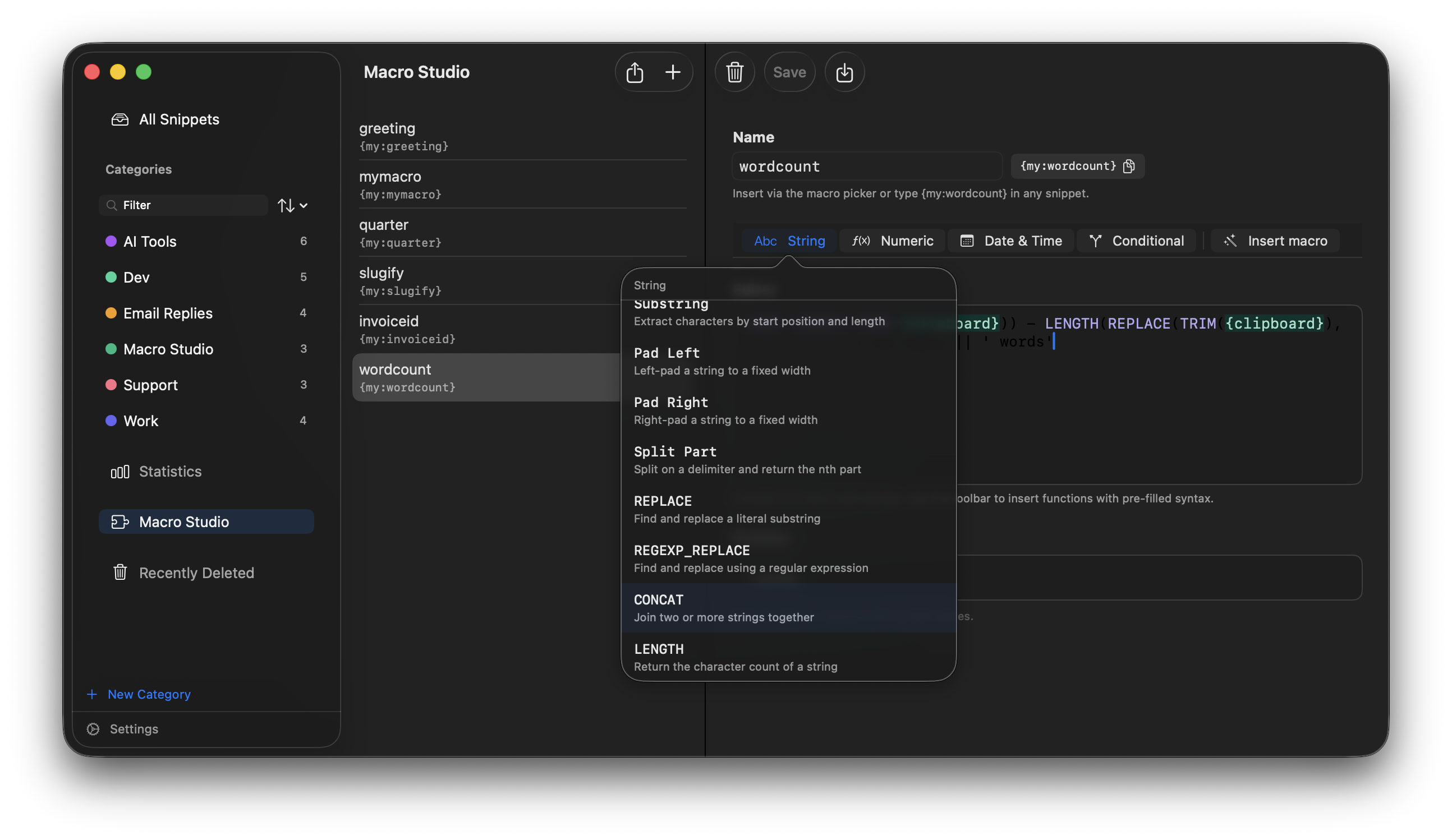This screenshot has width=1452, height=840.
Task: Click the purple AI Tools color dot
Action: 111,241
